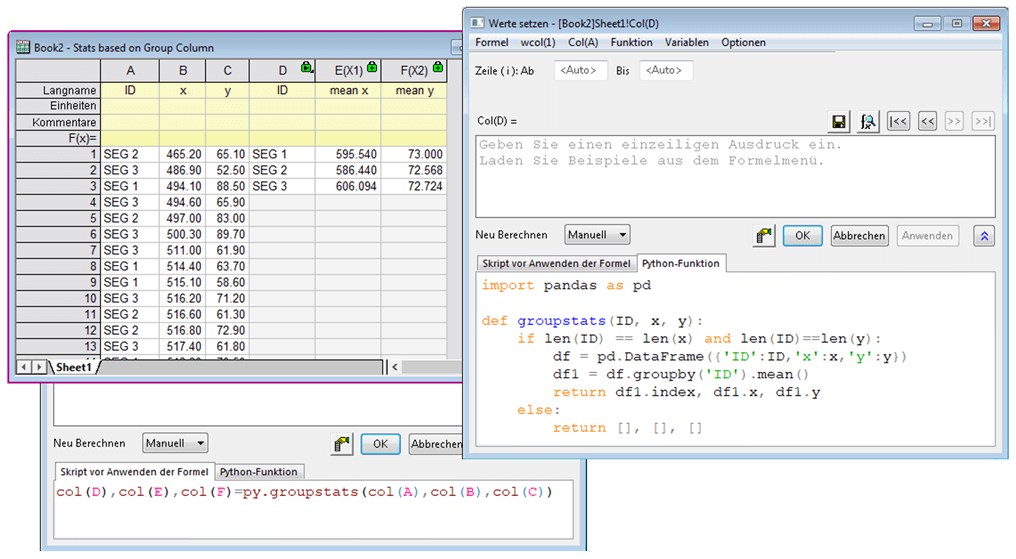Open the Formel menu
The width and height of the screenshot is (1016, 559).
pyautogui.click(x=492, y=42)
